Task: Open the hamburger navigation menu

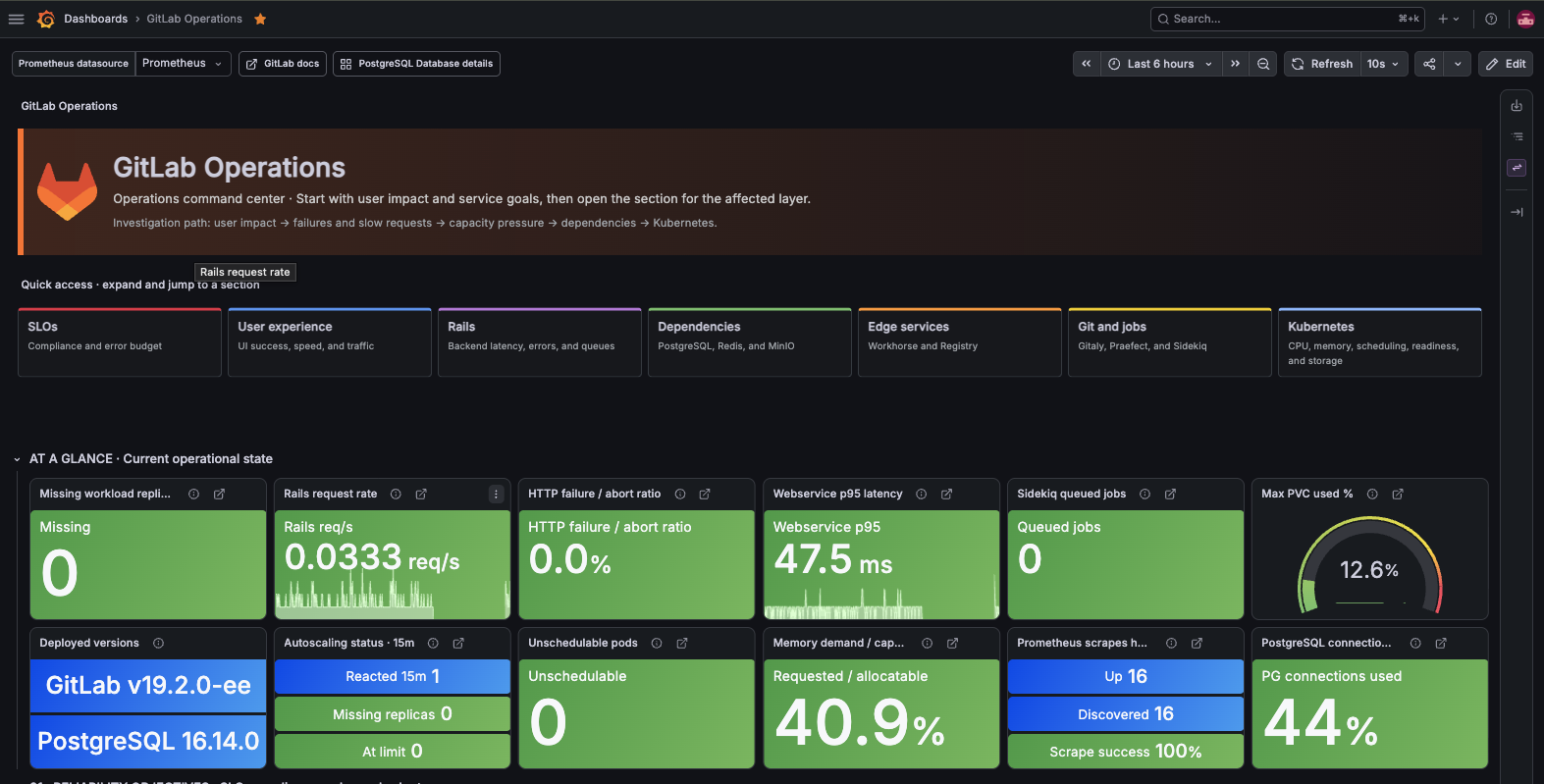Action: 16,19
